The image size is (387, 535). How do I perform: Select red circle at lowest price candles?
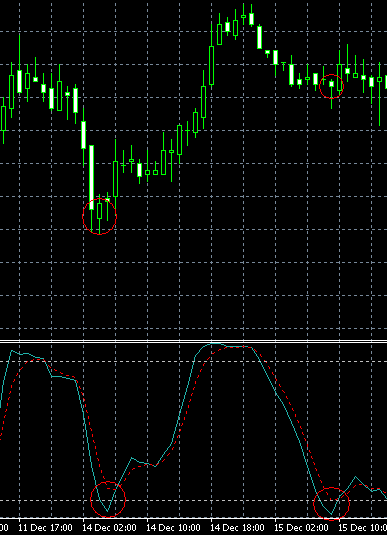click(x=100, y=216)
